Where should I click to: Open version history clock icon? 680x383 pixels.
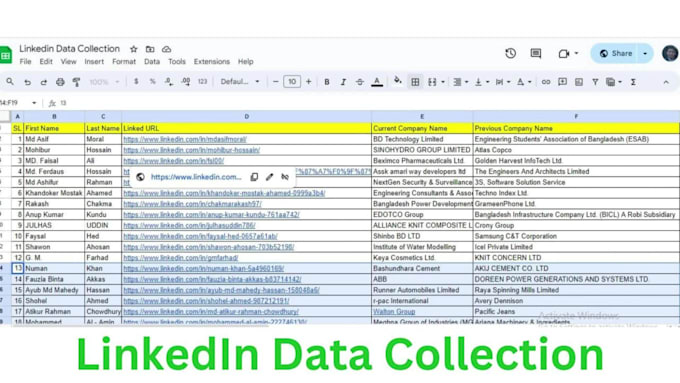pyautogui.click(x=510, y=53)
